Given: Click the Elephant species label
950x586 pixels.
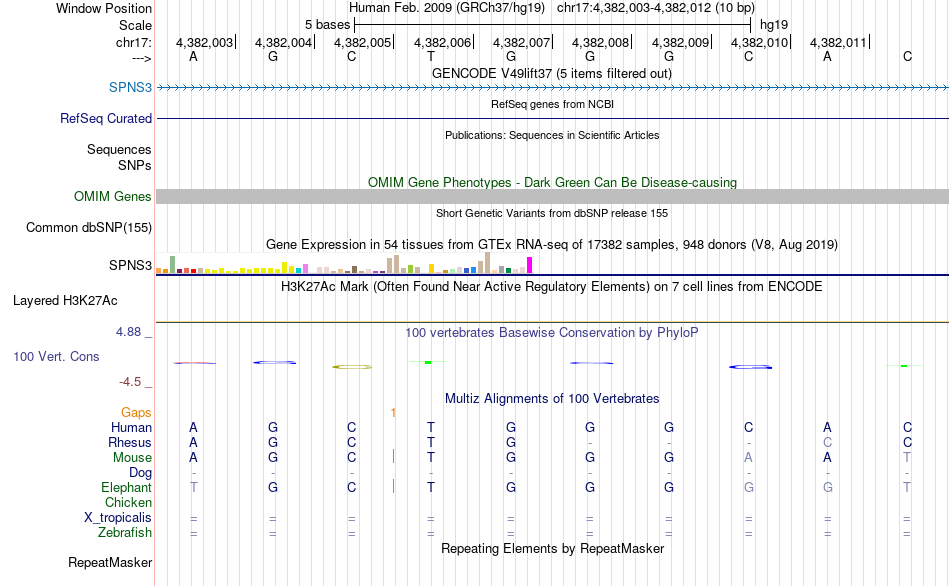Looking at the screenshot, I should (x=127, y=488).
